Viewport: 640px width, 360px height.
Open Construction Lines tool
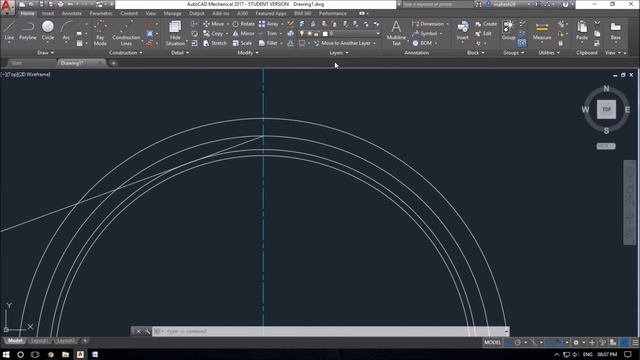[x=126, y=33]
